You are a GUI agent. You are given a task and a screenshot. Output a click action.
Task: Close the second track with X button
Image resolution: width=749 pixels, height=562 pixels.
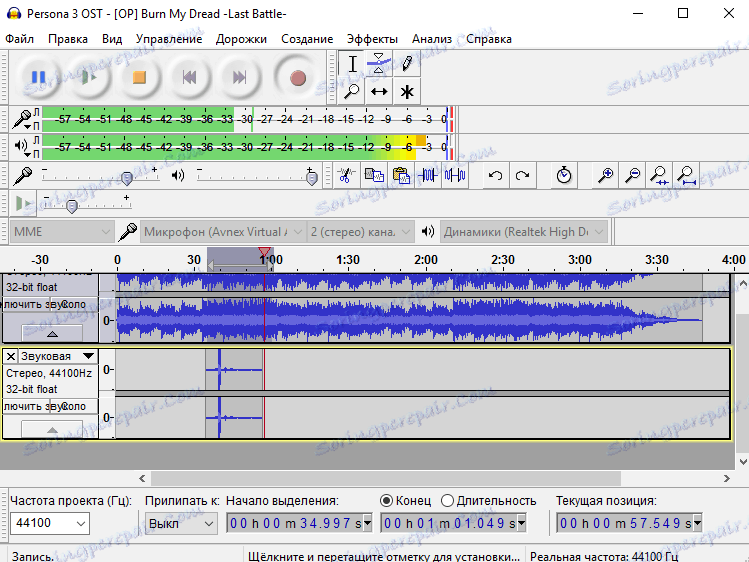point(10,356)
